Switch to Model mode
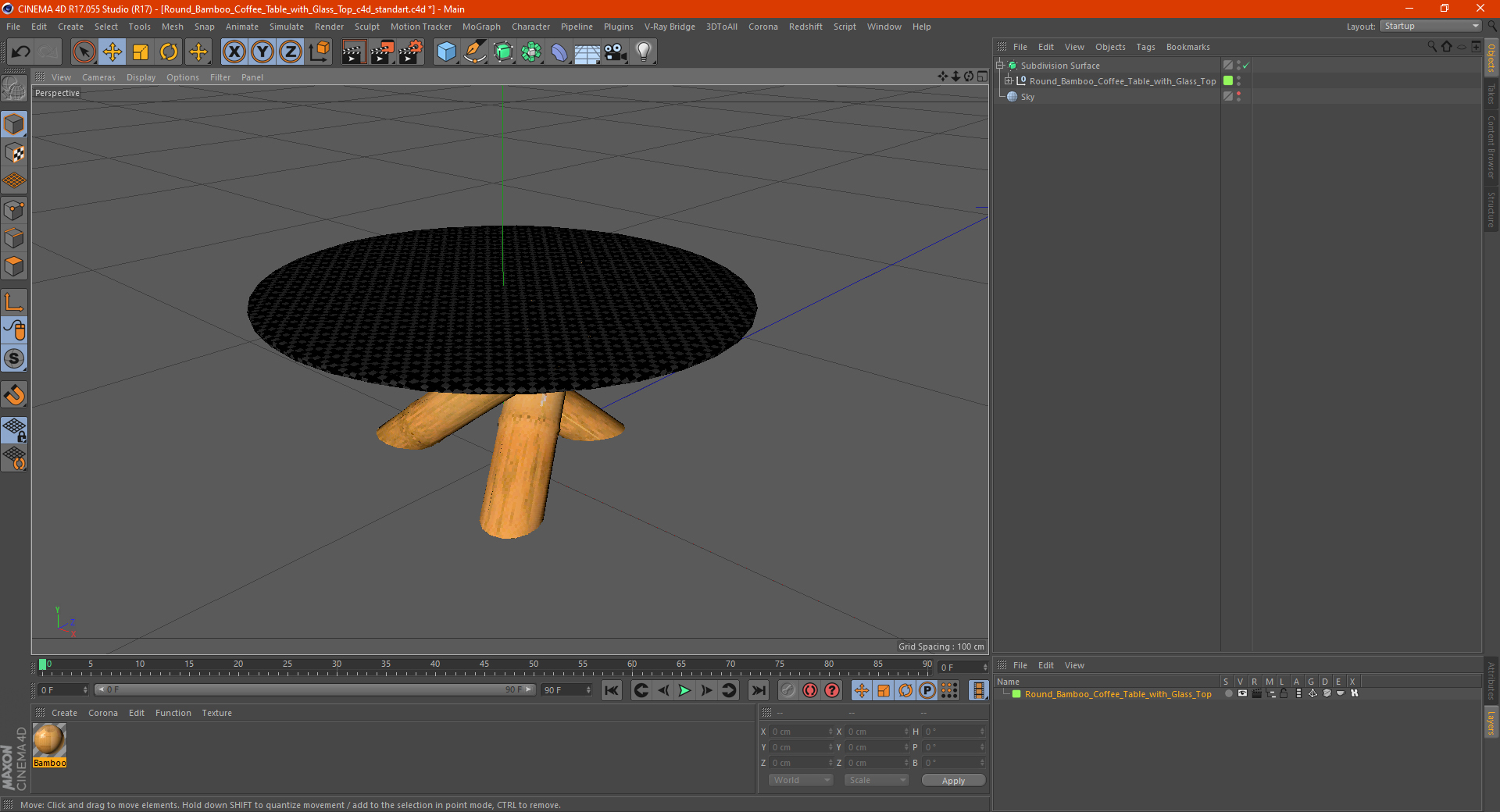The width and height of the screenshot is (1500, 812). (x=14, y=125)
